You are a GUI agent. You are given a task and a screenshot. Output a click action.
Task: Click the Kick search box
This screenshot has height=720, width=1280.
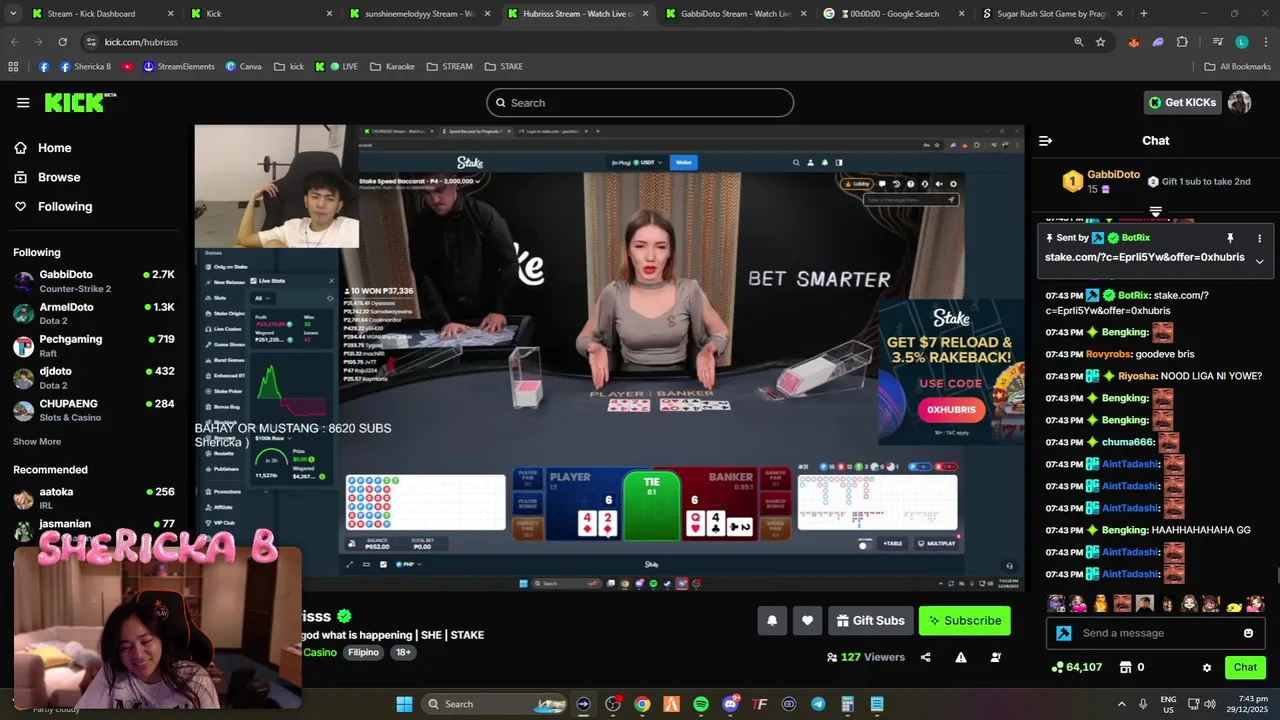point(640,103)
